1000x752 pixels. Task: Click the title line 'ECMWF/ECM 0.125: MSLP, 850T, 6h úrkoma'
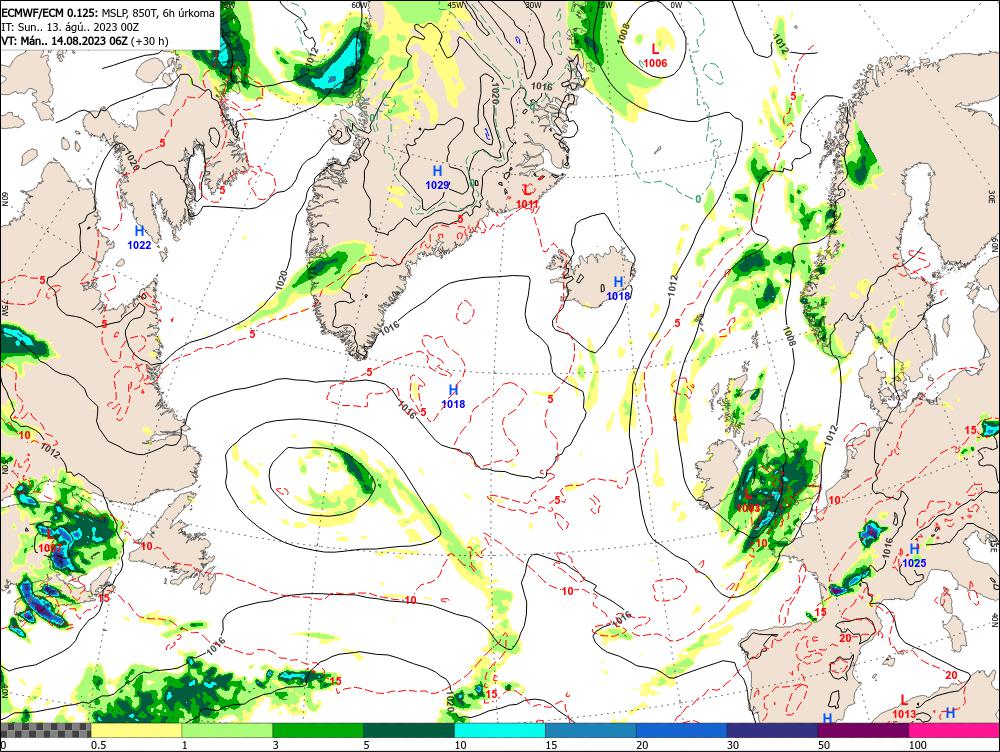coord(108,13)
